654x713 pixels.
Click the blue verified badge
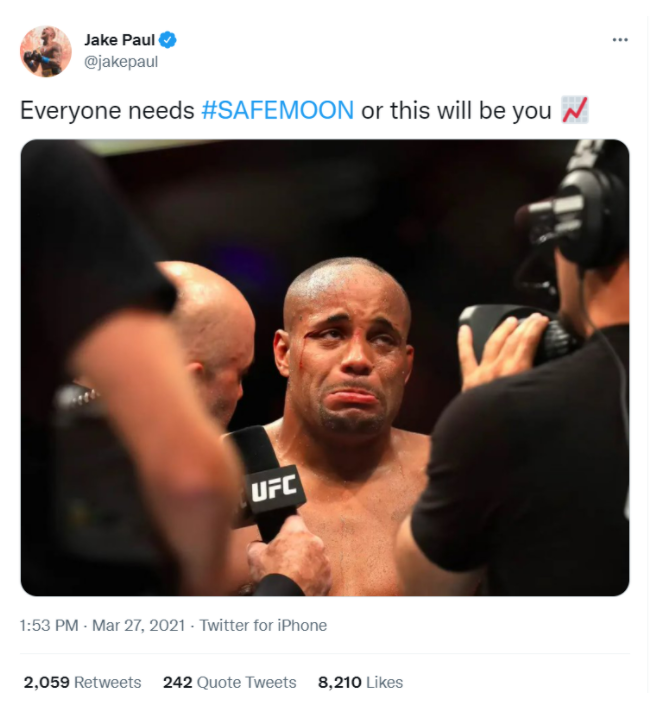(x=168, y=40)
